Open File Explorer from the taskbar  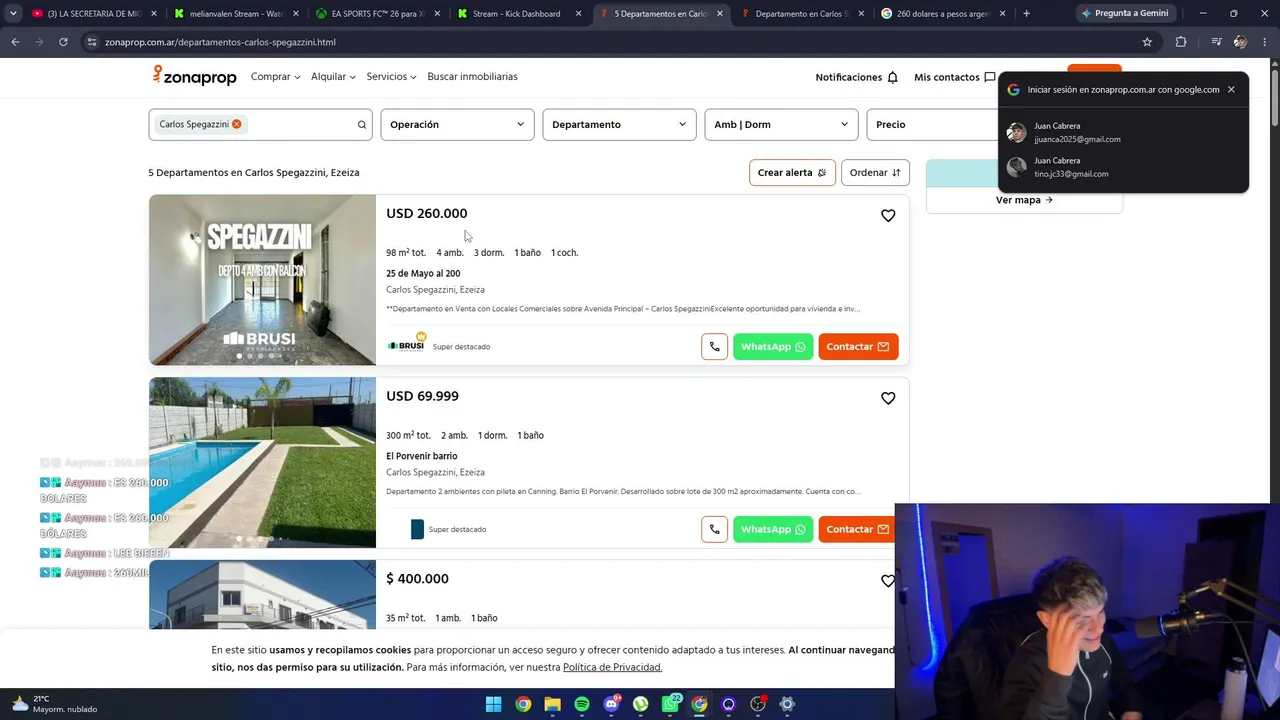coord(552,704)
